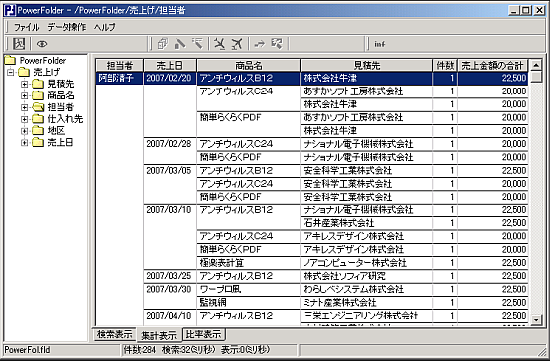
Task: Select the 2007/03/05 date cell
Action: [x=170, y=171]
